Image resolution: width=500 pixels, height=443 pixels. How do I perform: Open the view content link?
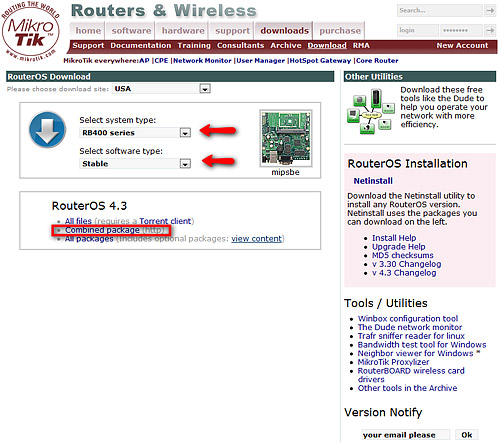coord(257,239)
